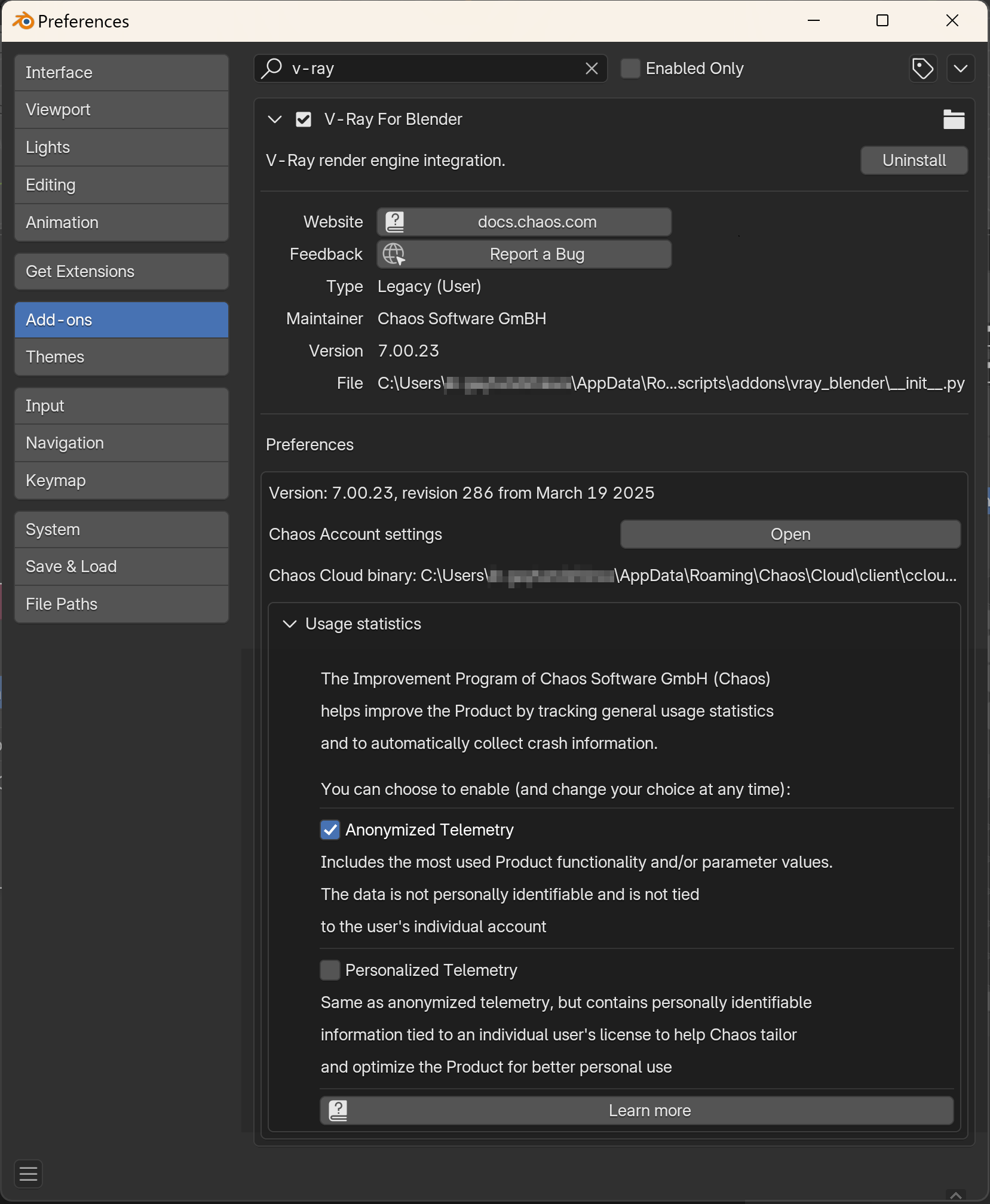Open the Interface preferences tab
This screenshot has width=990, height=1204.
pos(121,73)
